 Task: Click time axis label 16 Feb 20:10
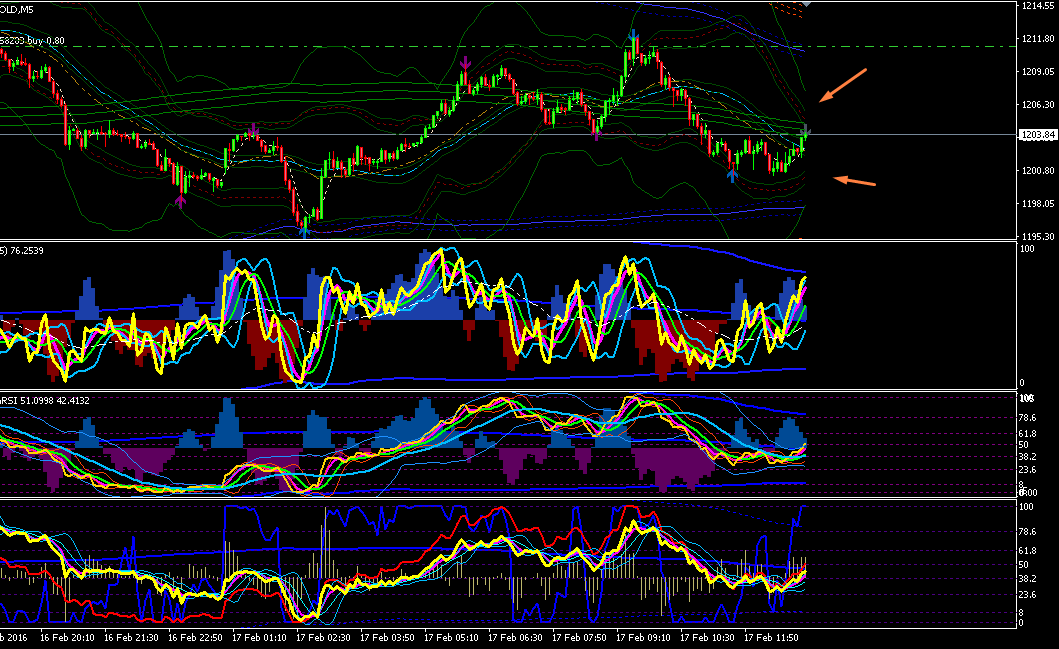(67, 638)
